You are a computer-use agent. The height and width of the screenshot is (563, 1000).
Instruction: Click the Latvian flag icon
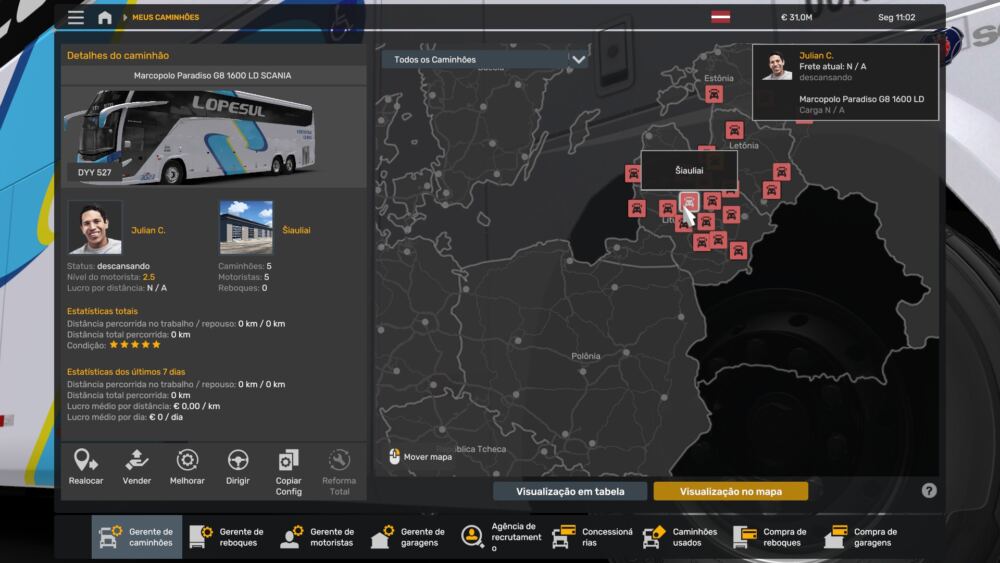[720, 17]
